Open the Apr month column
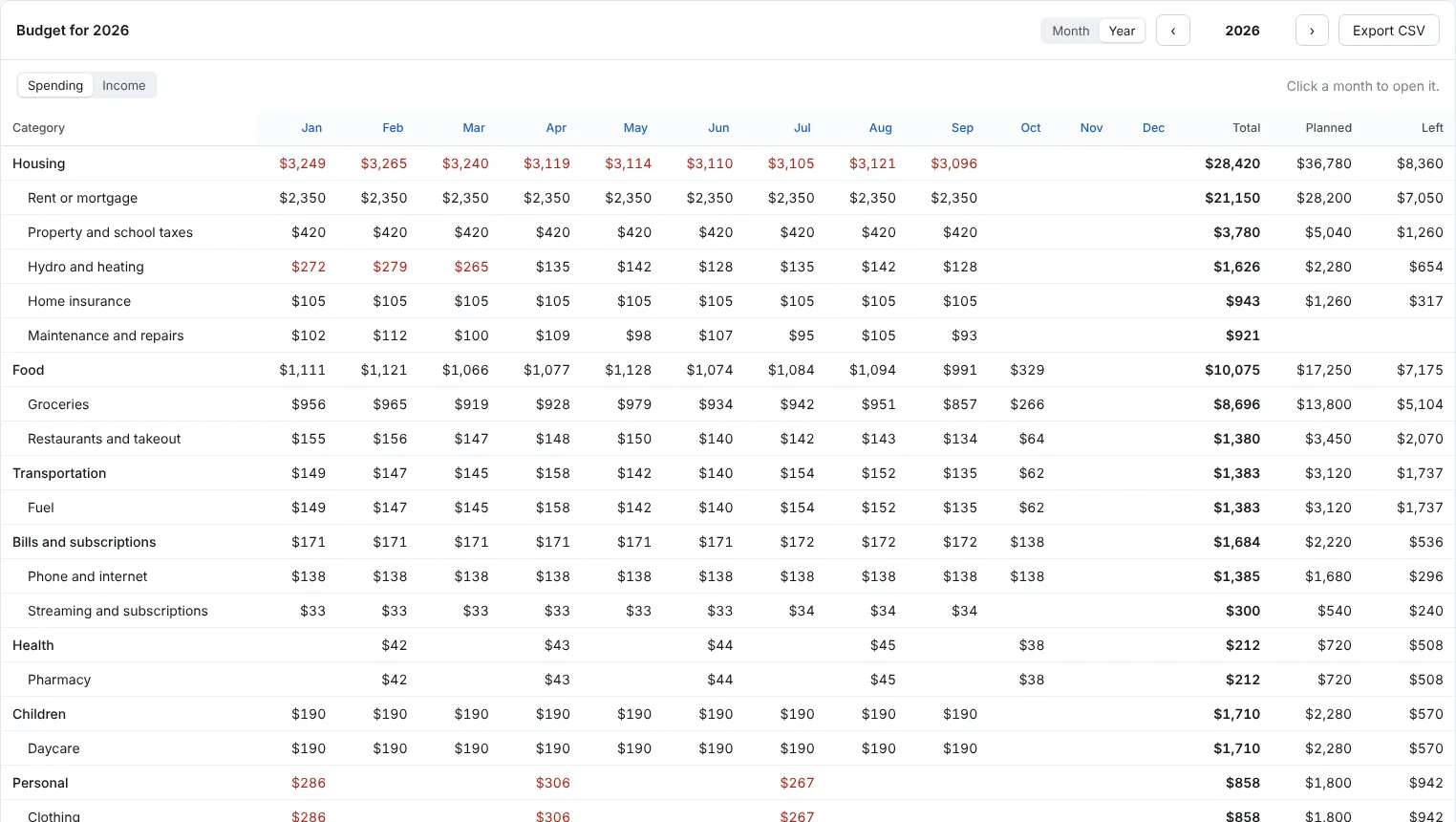Image resolution: width=1456 pixels, height=822 pixels. [556, 127]
